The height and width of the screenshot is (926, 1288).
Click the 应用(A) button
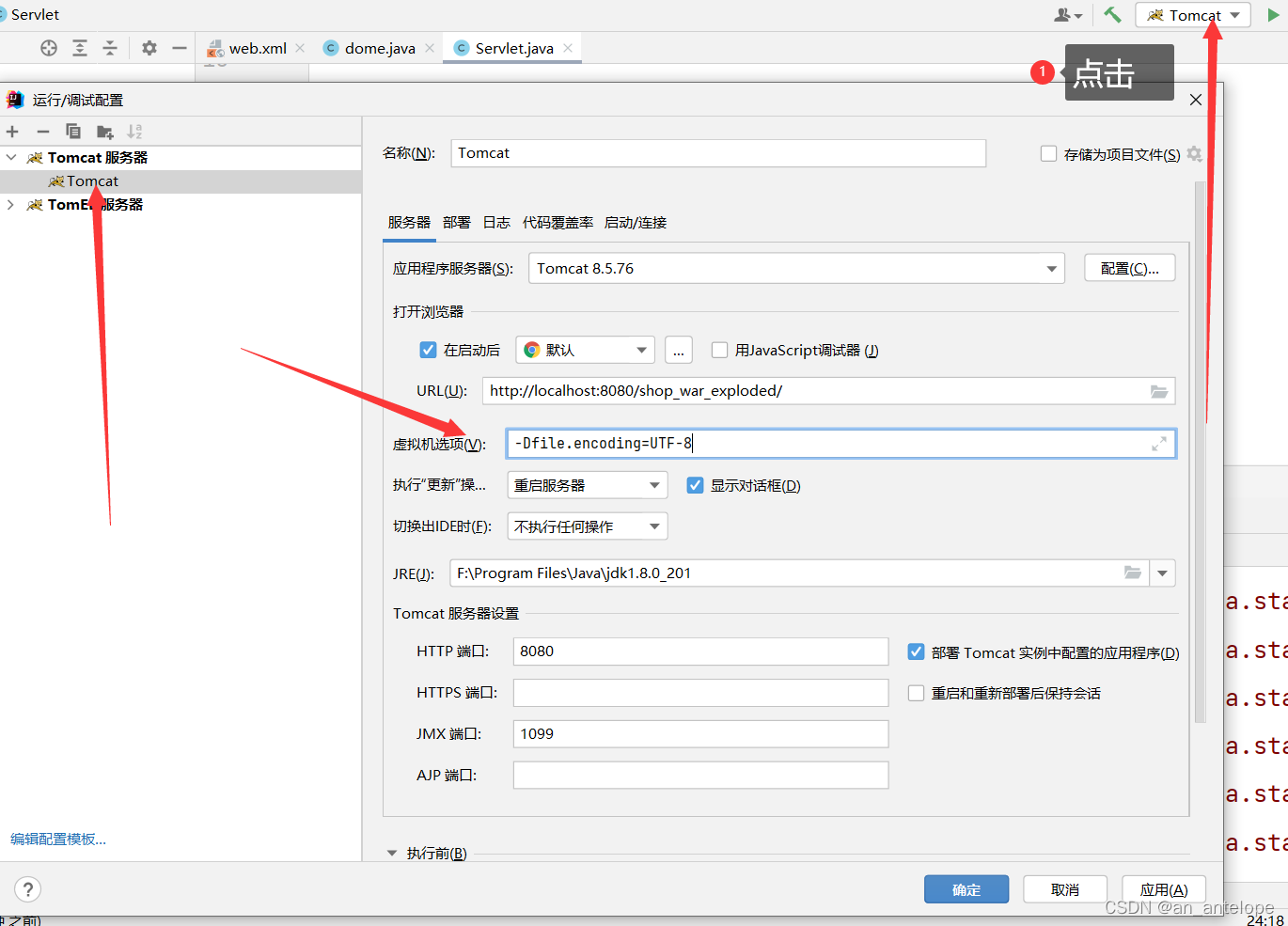[x=1164, y=889]
